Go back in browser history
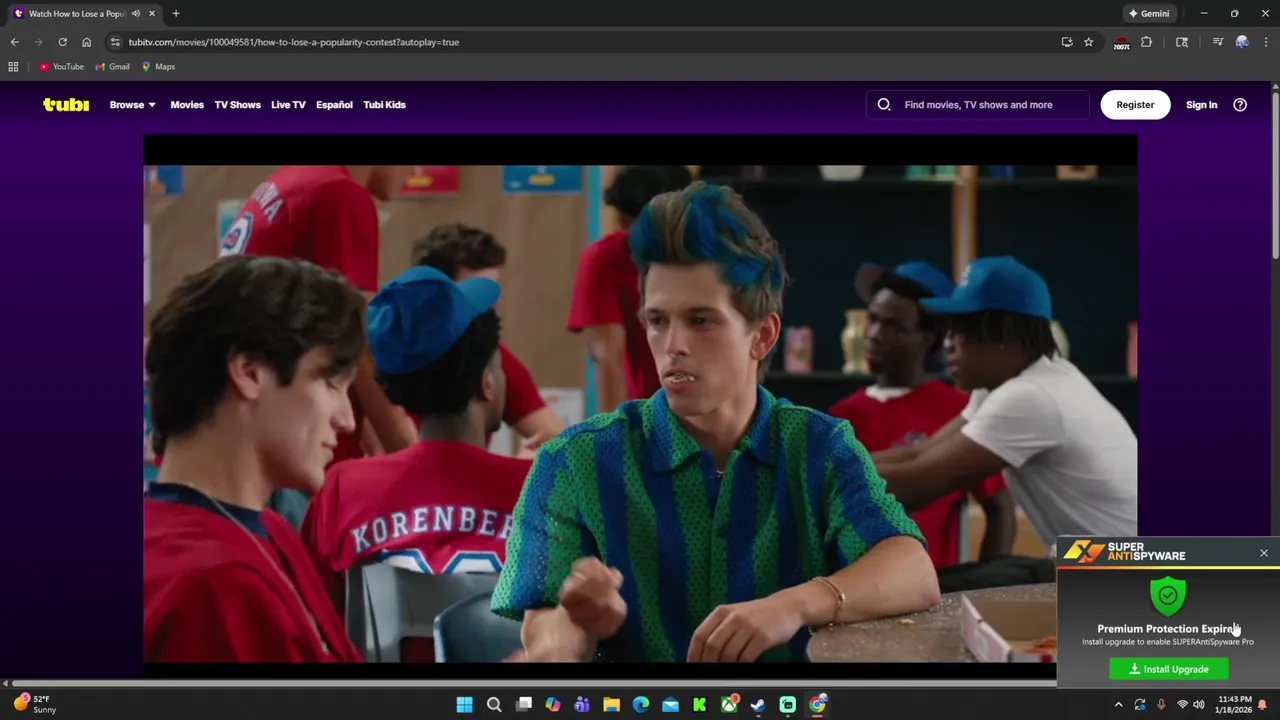1280x720 pixels. 14,42
